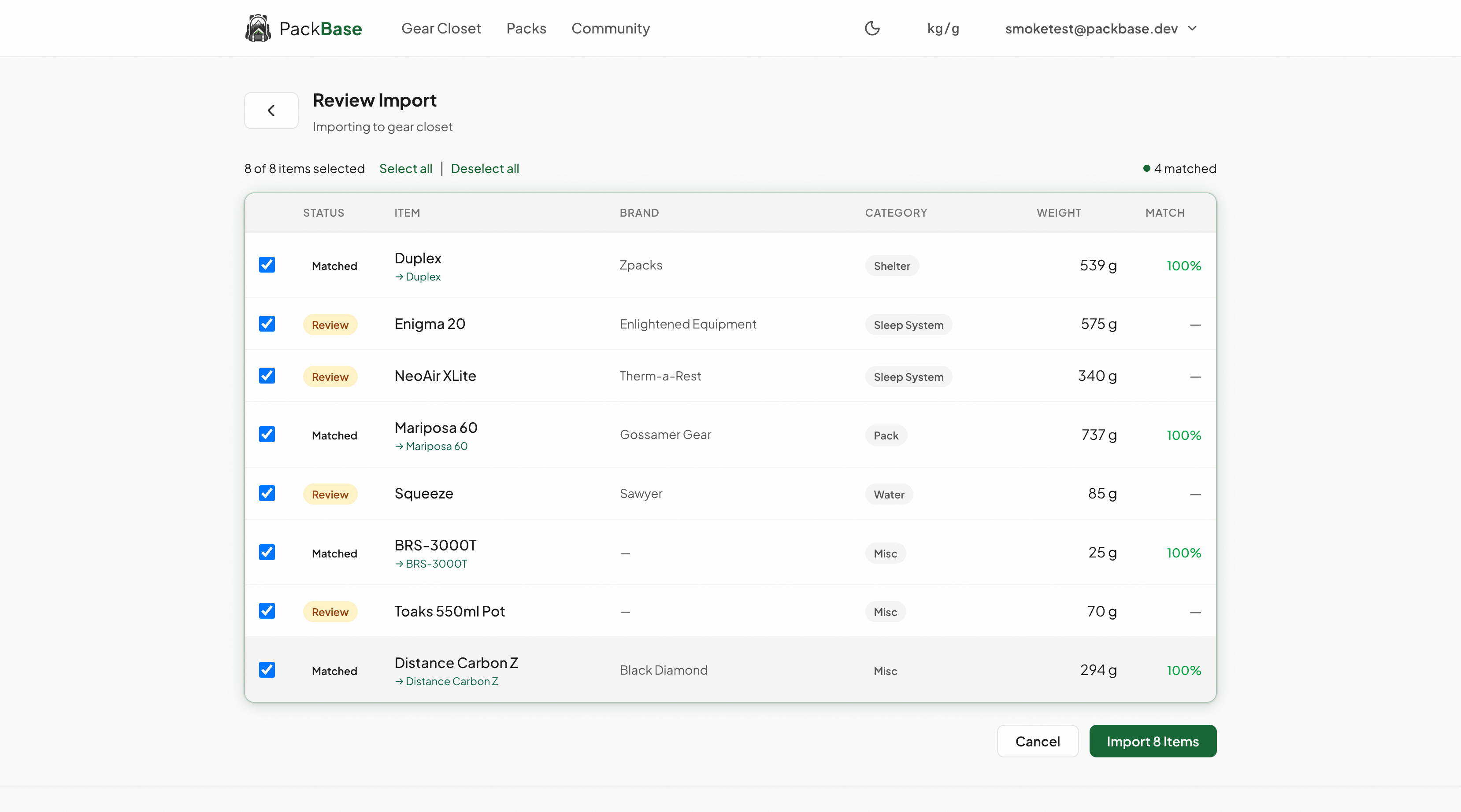The width and height of the screenshot is (1461, 812).
Task: Toggle dark mode with the moon icon
Action: tap(872, 28)
